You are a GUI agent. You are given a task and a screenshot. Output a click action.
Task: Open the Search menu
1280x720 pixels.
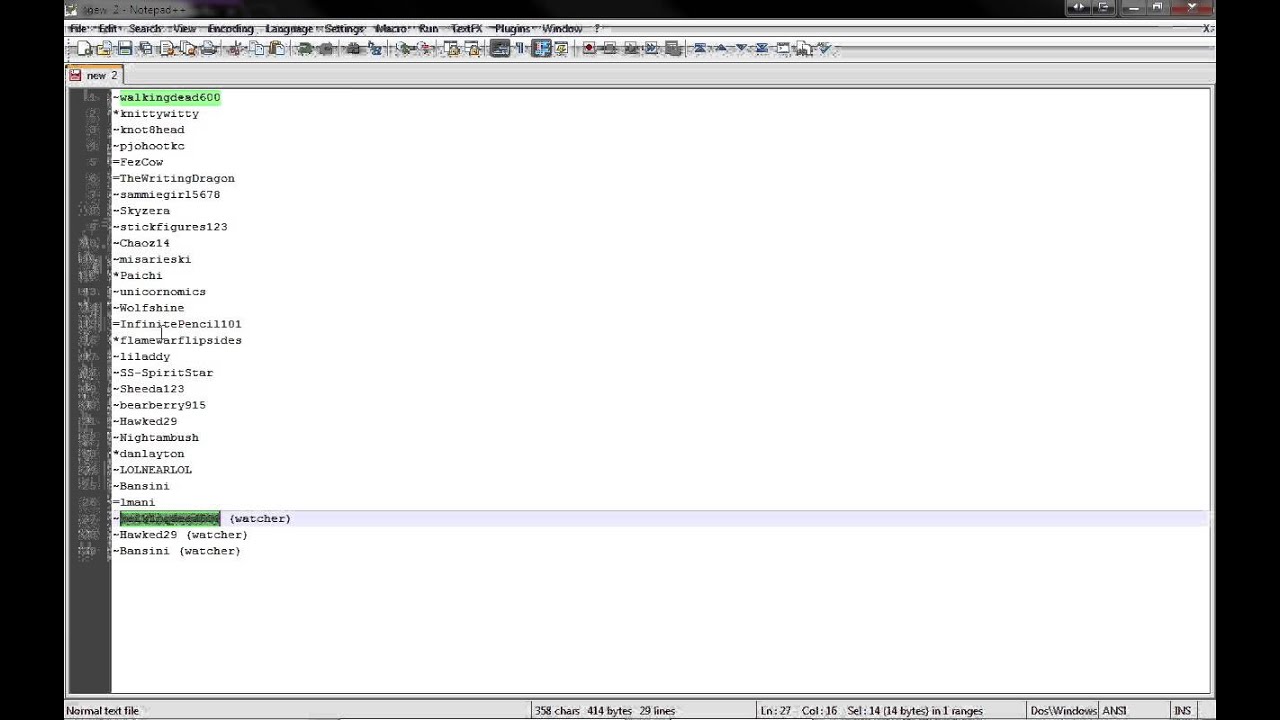(x=145, y=29)
